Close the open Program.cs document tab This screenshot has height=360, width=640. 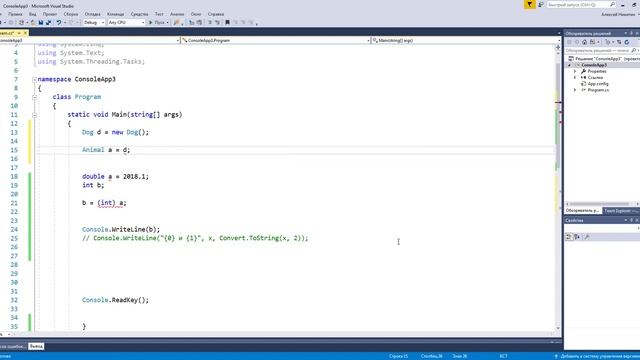coord(25,33)
